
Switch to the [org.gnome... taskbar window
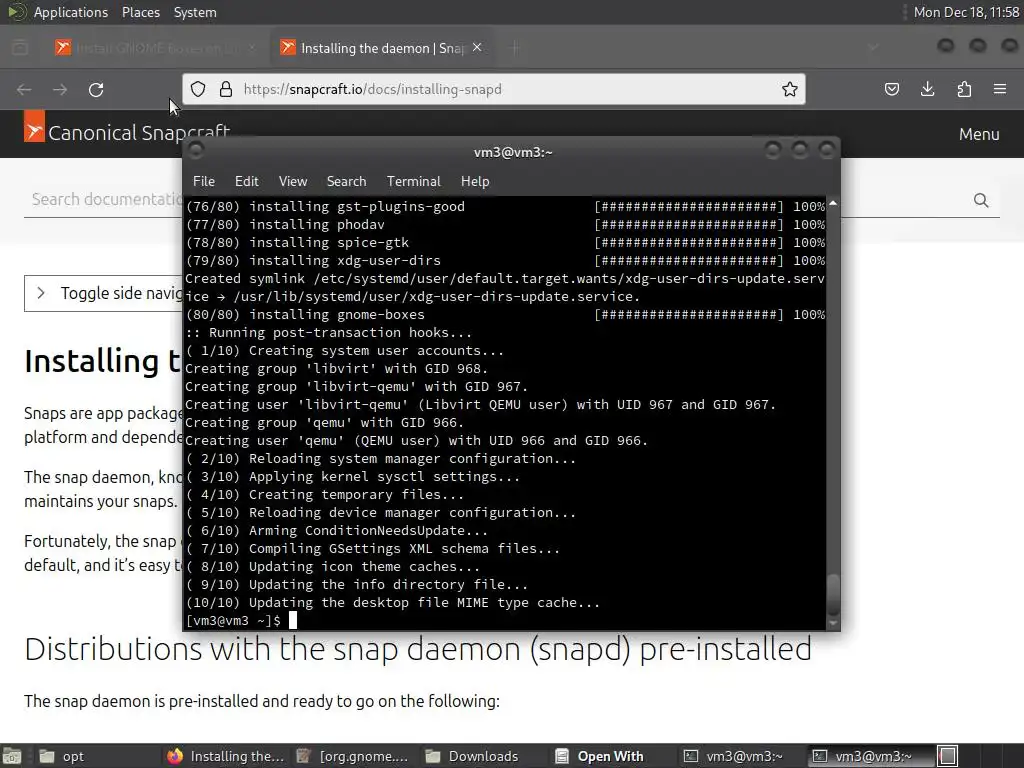[x=353, y=756]
